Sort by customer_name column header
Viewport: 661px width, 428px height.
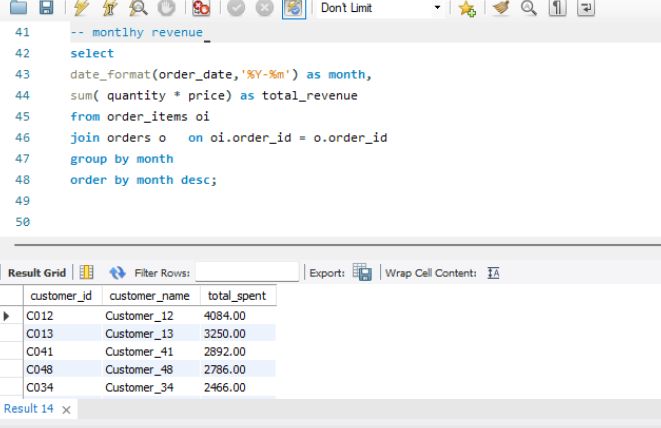click(x=150, y=296)
